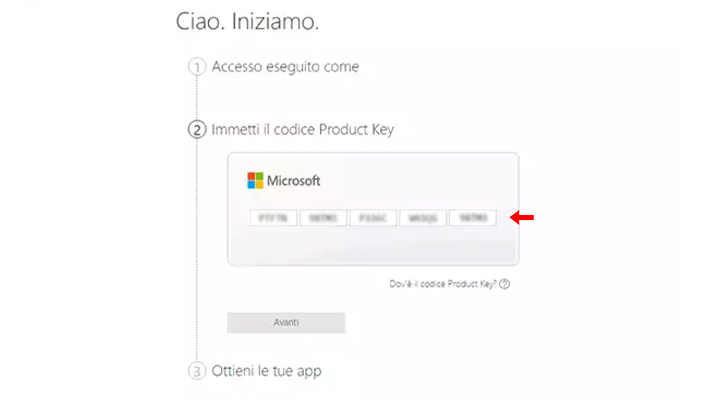
Task: Focus the fifth product key field
Action: [473, 217]
